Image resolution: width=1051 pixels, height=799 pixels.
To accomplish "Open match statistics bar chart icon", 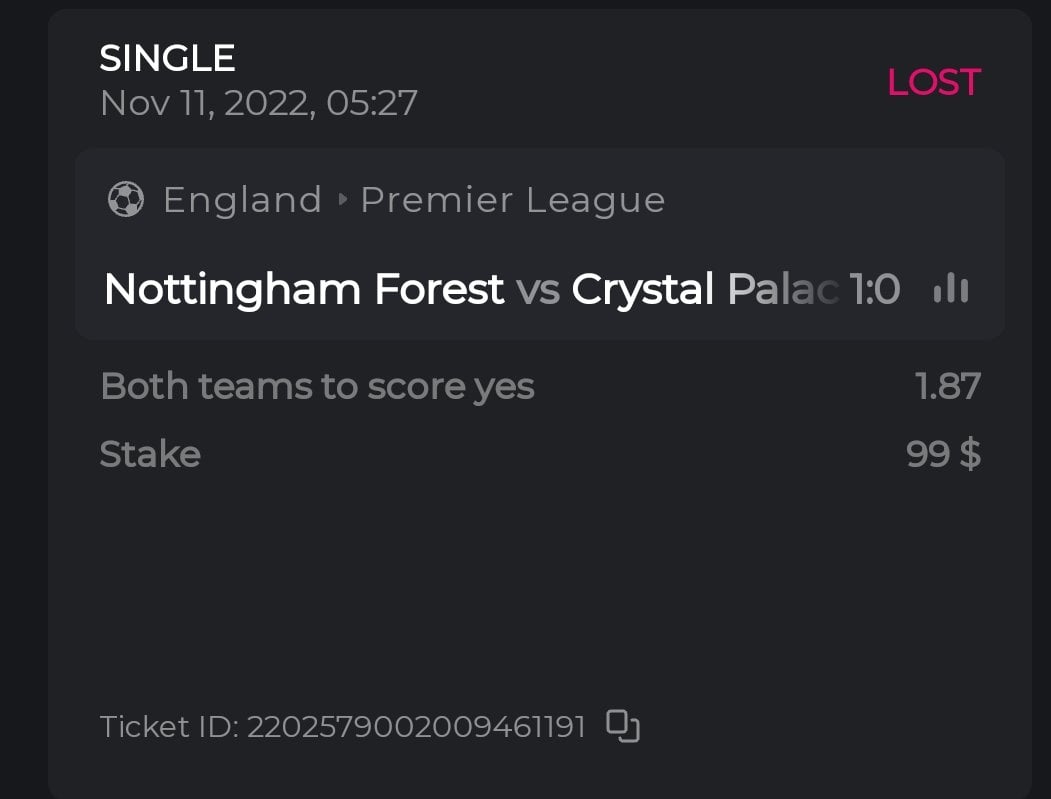I will (x=950, y=289).
